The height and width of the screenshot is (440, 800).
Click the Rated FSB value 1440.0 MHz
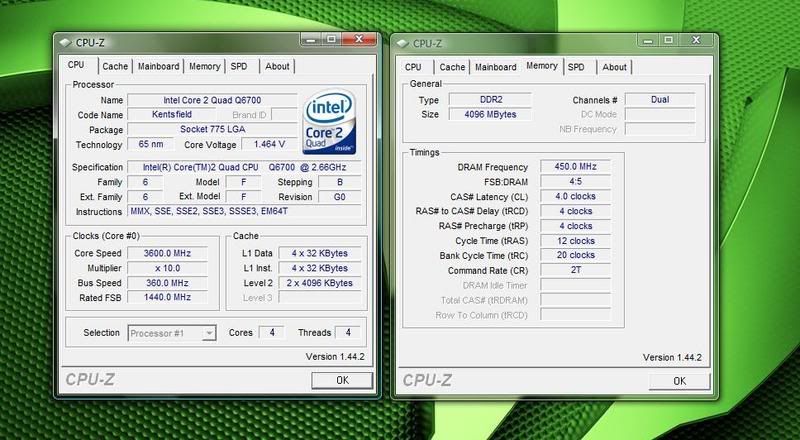coord(167,297)
